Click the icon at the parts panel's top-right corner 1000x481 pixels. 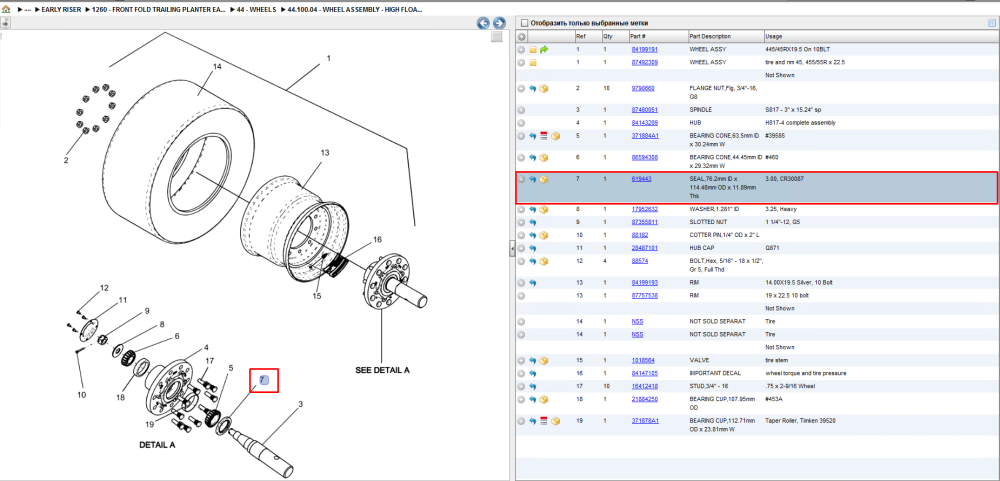coord(992,23)
